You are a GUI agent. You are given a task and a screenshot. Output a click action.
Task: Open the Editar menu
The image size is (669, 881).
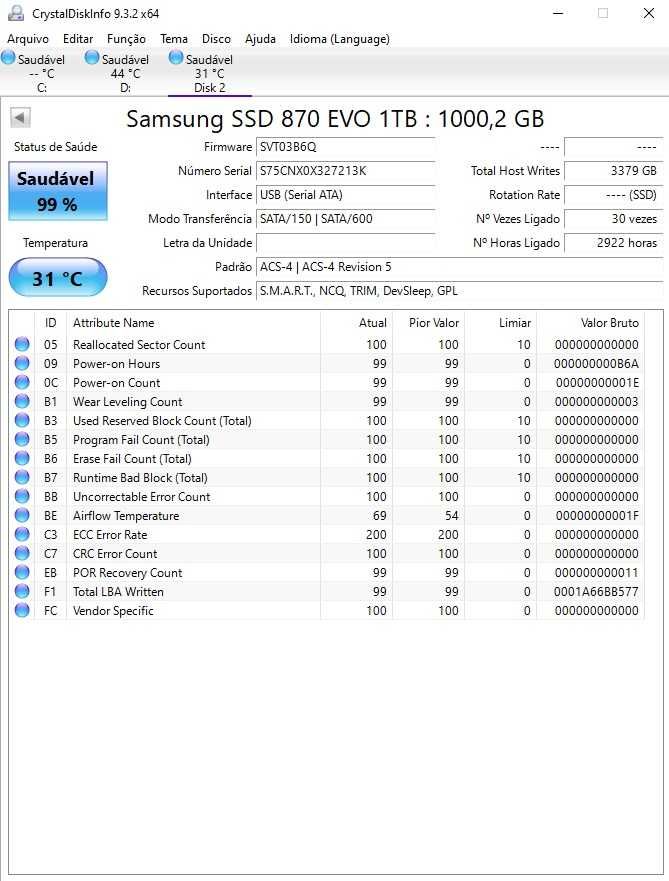point(78,39)
